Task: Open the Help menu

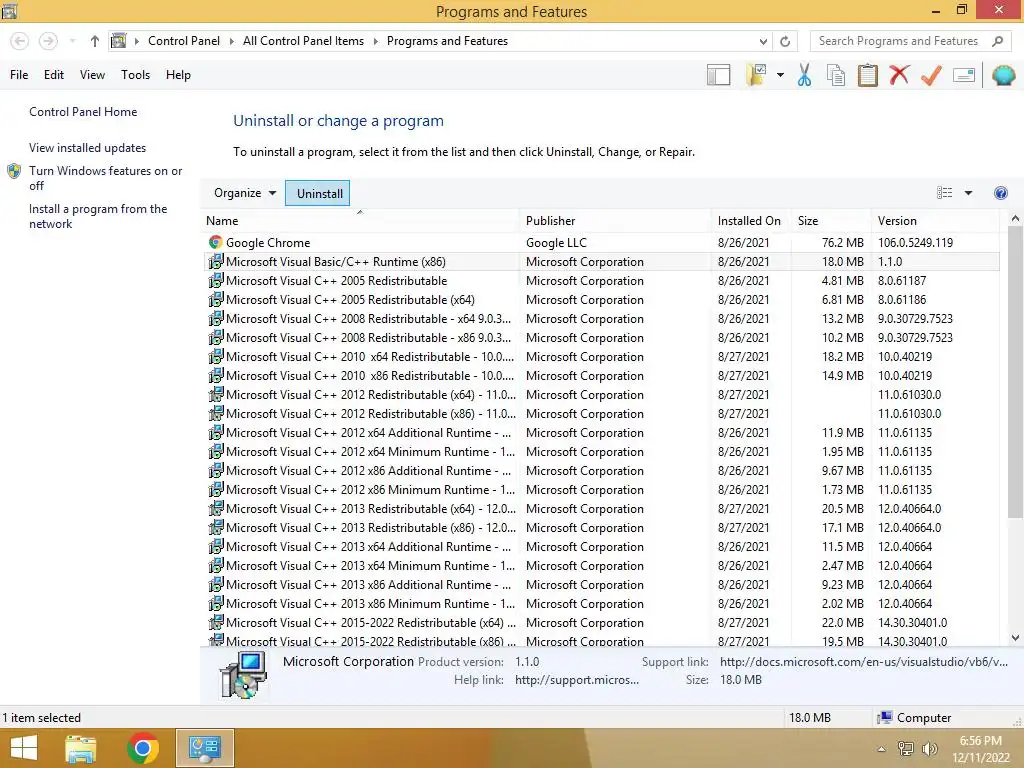Action: [x=178, y=75]
